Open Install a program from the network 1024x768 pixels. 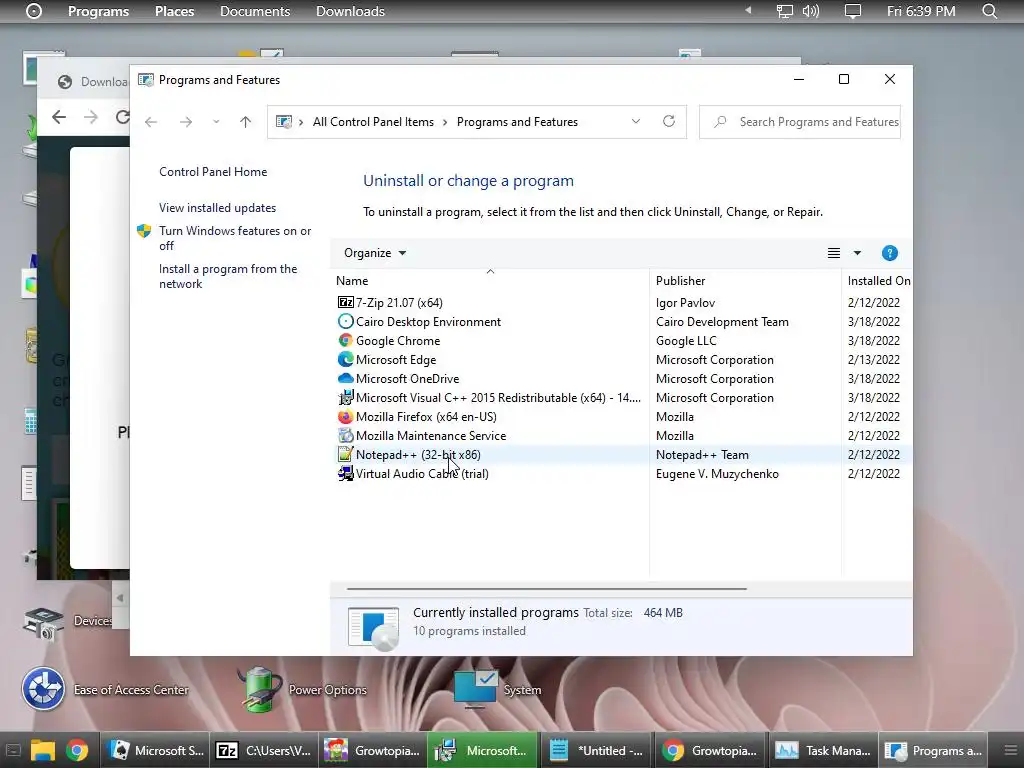(x=228, y=276)
